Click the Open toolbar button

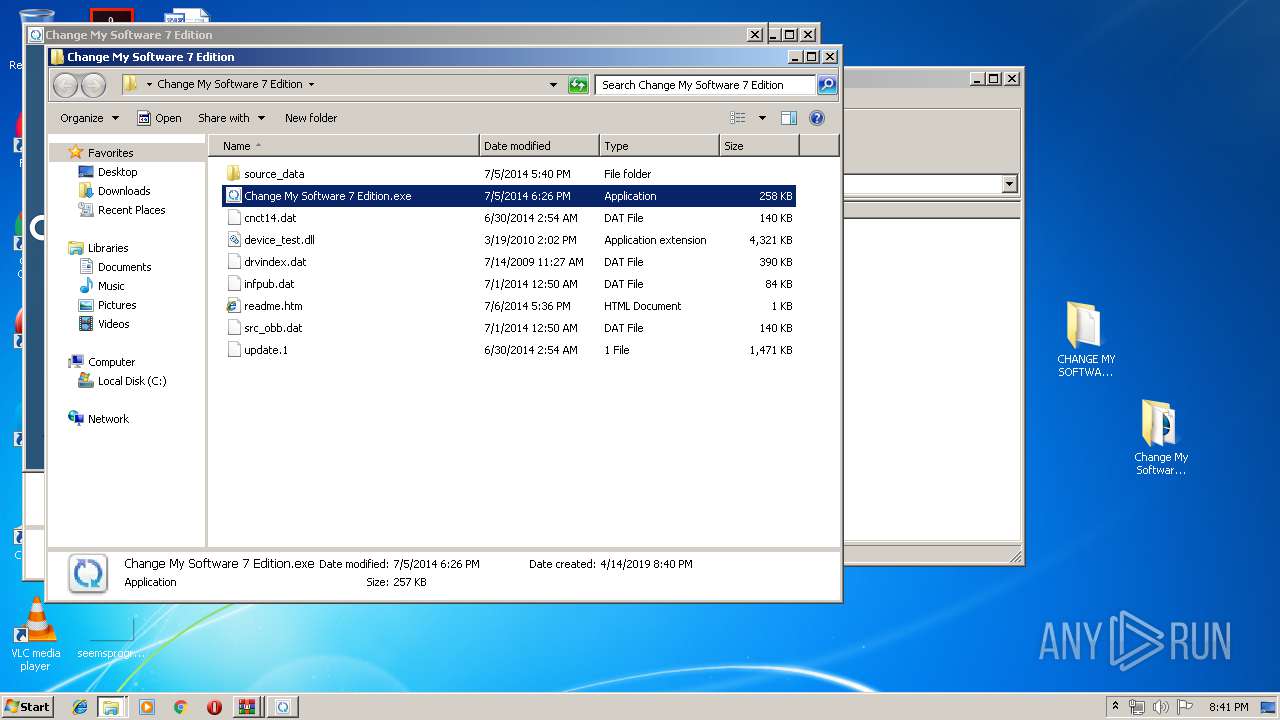pos(159,118)
